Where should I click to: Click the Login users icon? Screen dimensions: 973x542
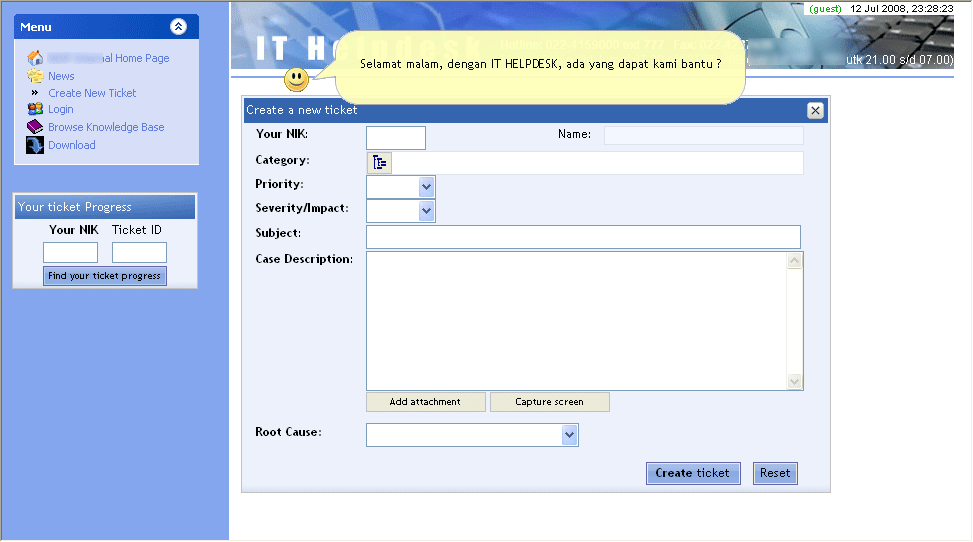click(35, 110)
